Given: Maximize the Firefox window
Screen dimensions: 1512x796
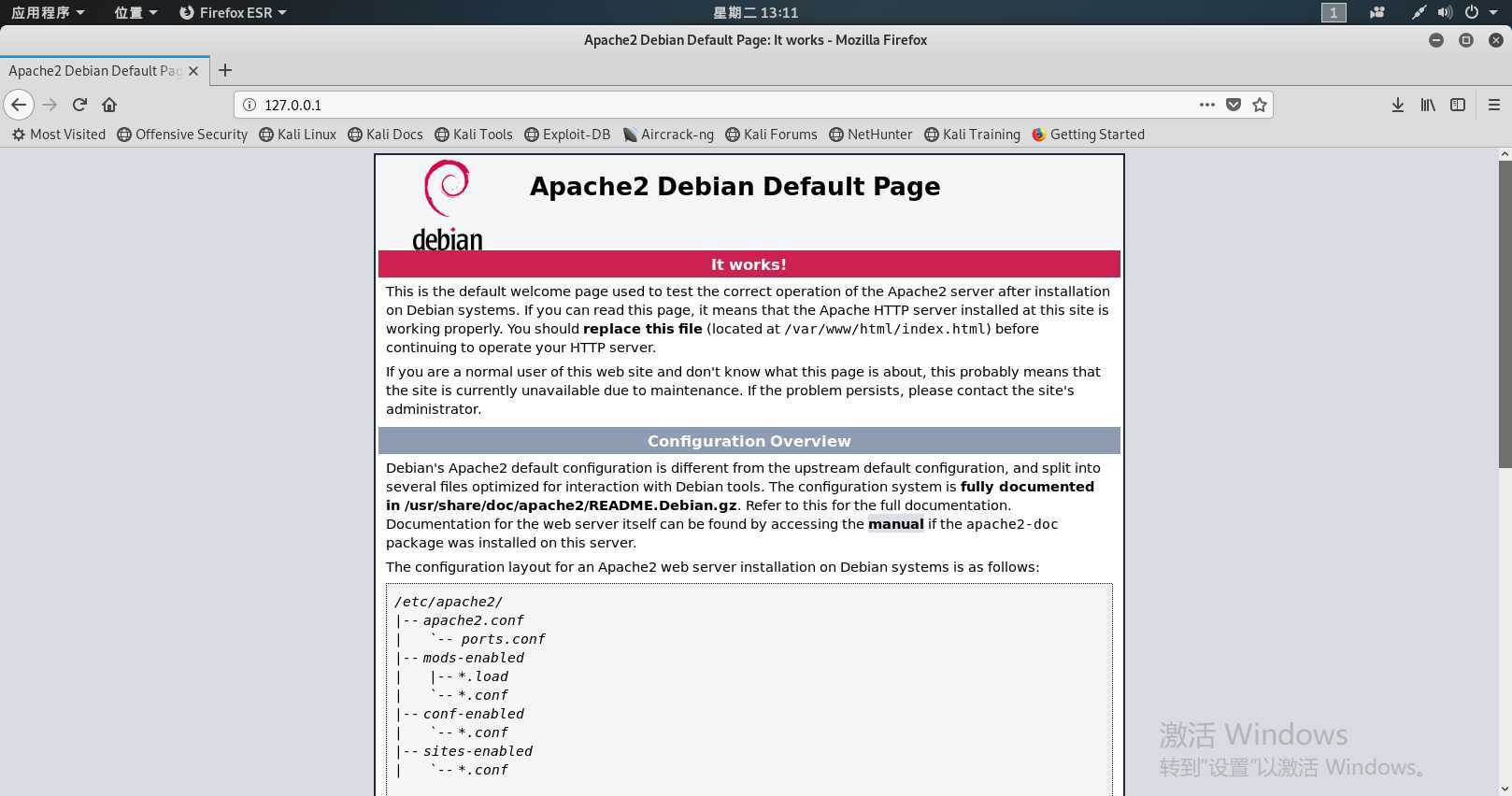Looking at the screenshot, I should point(1466,40).
